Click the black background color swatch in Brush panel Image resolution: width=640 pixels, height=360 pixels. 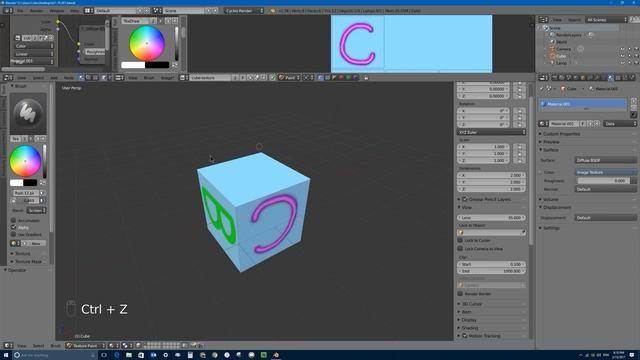30,183
